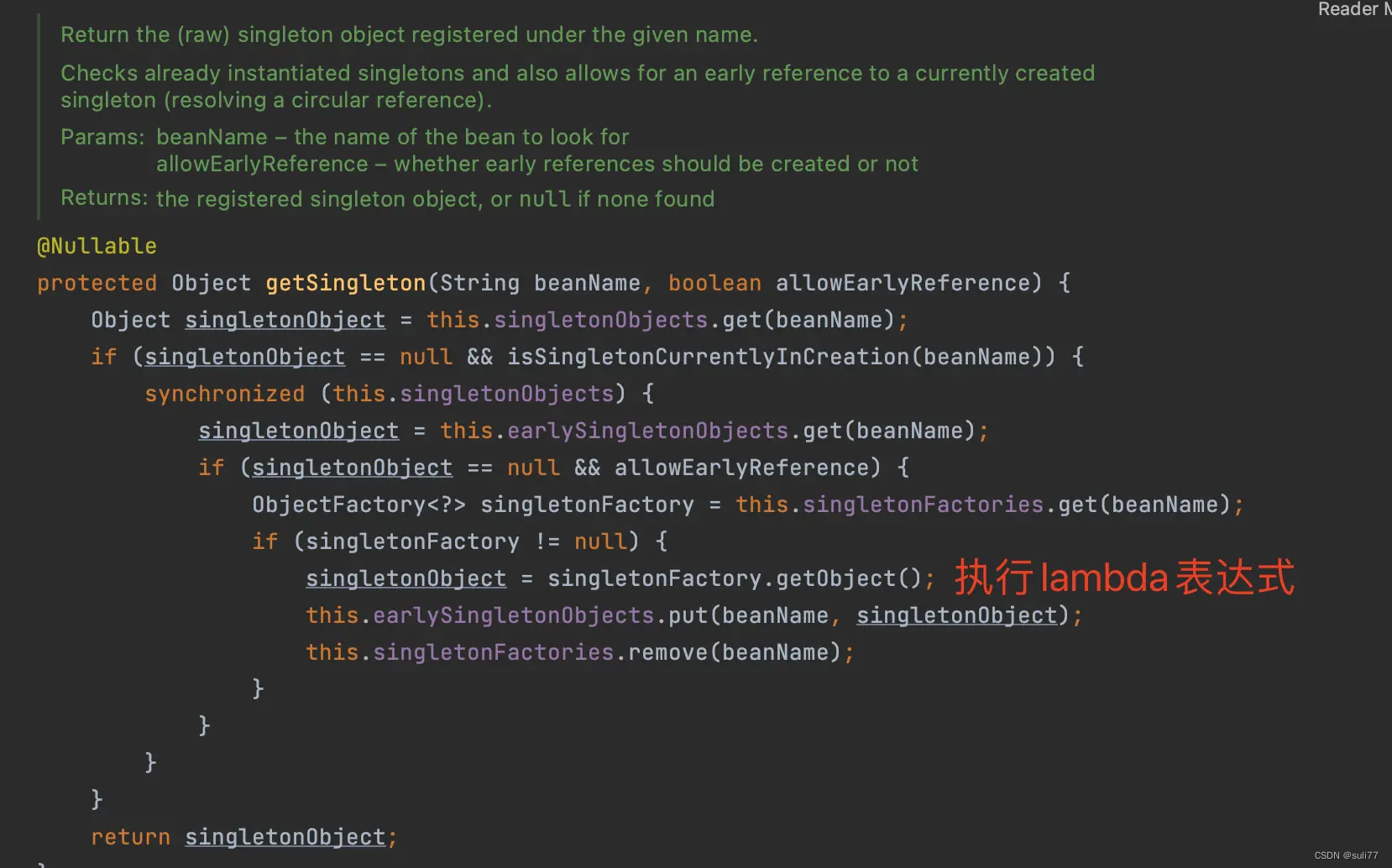The image size is (1392, 868).
Task: Click the 'Returns:' label in the Javadoc
Action: [104, 198]
